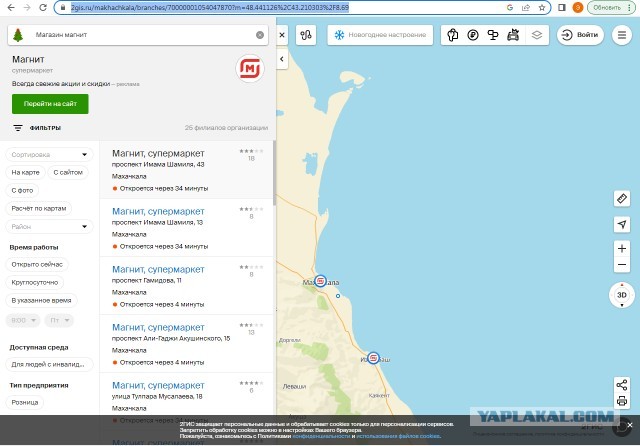Click the Новогоднее настроение snowflake button

(x=380, y=35)
